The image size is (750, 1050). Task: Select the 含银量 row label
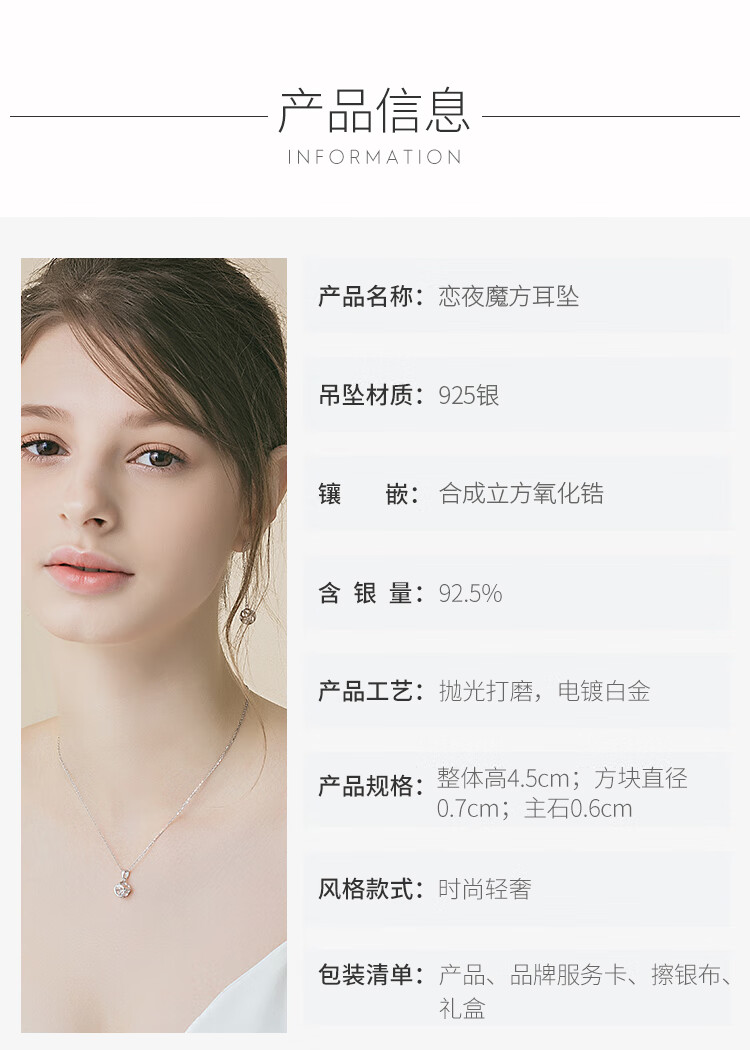pyautogui.click(x=371, y=593)
